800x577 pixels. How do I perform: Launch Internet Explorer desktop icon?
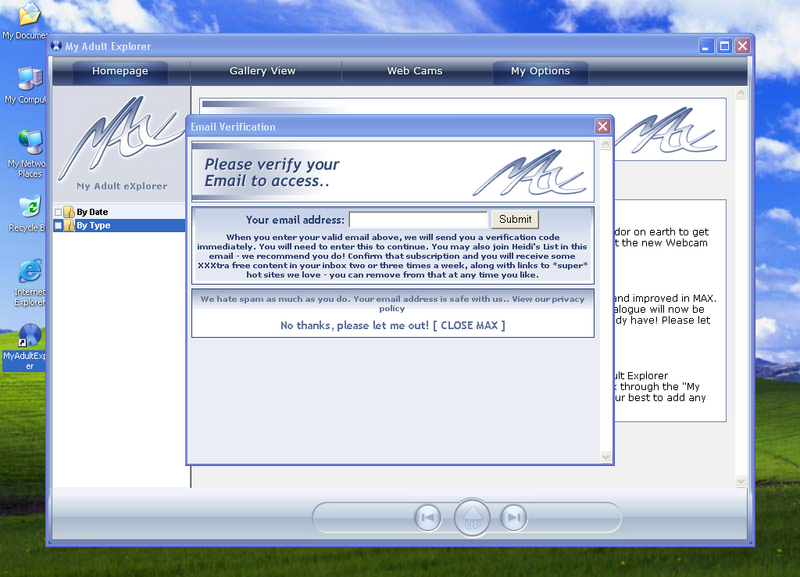click(30, 283)
